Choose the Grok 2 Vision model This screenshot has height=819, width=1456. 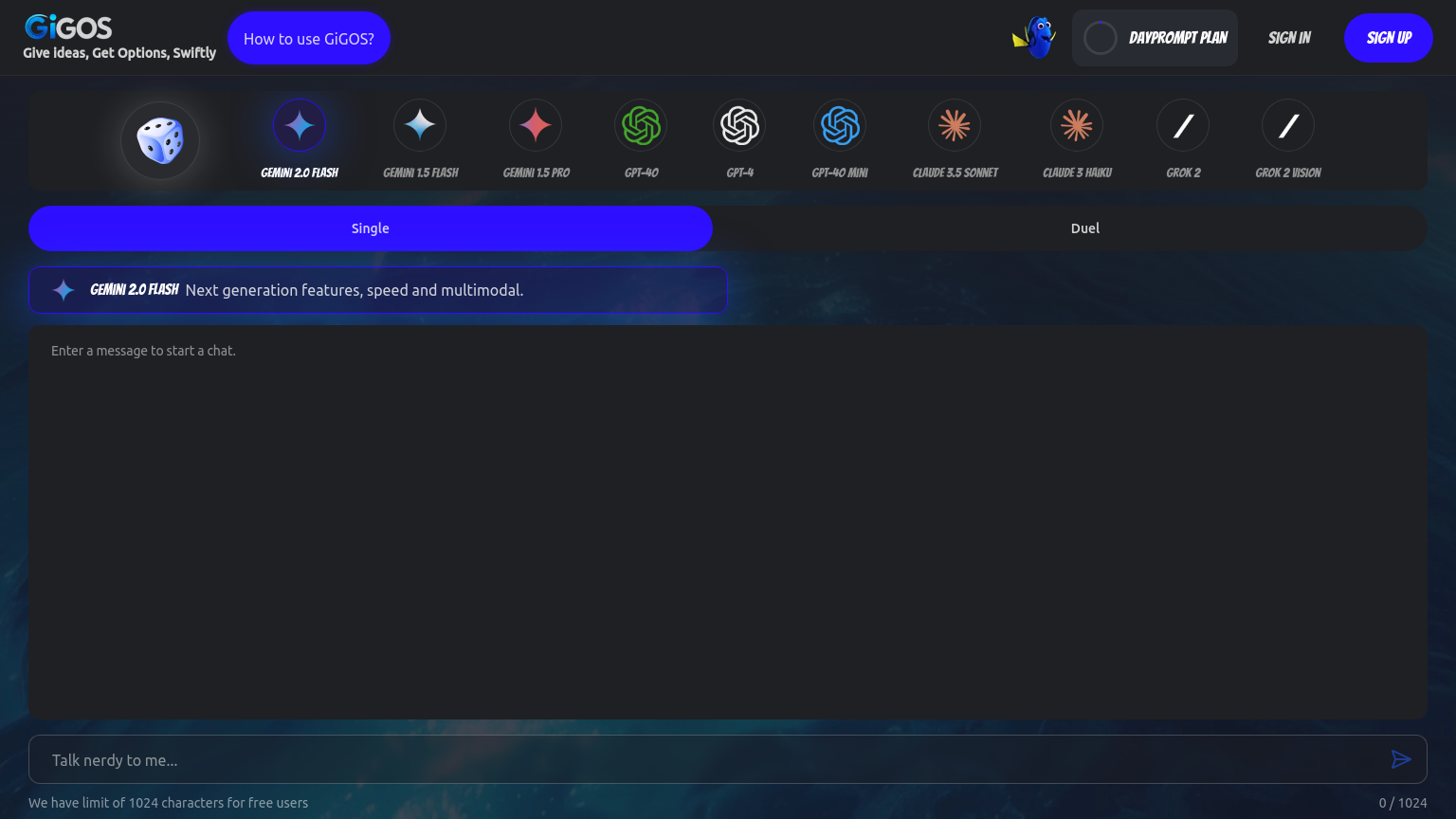pos(1288,126)
